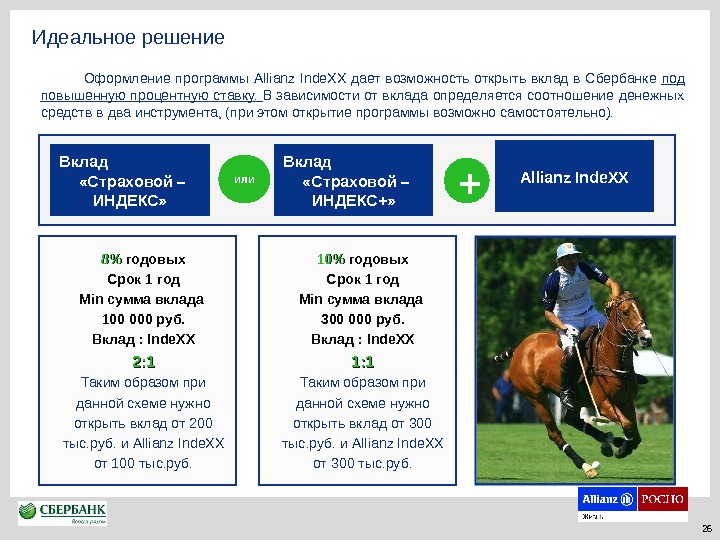The image size is (720, 540).
Task: Click "от 100 тыс.руб." line in left card
Action: point(143,463)
